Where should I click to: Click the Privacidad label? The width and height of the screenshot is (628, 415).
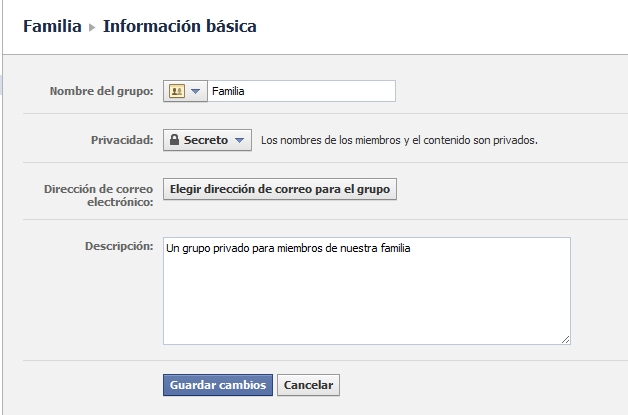coord(122,140)
